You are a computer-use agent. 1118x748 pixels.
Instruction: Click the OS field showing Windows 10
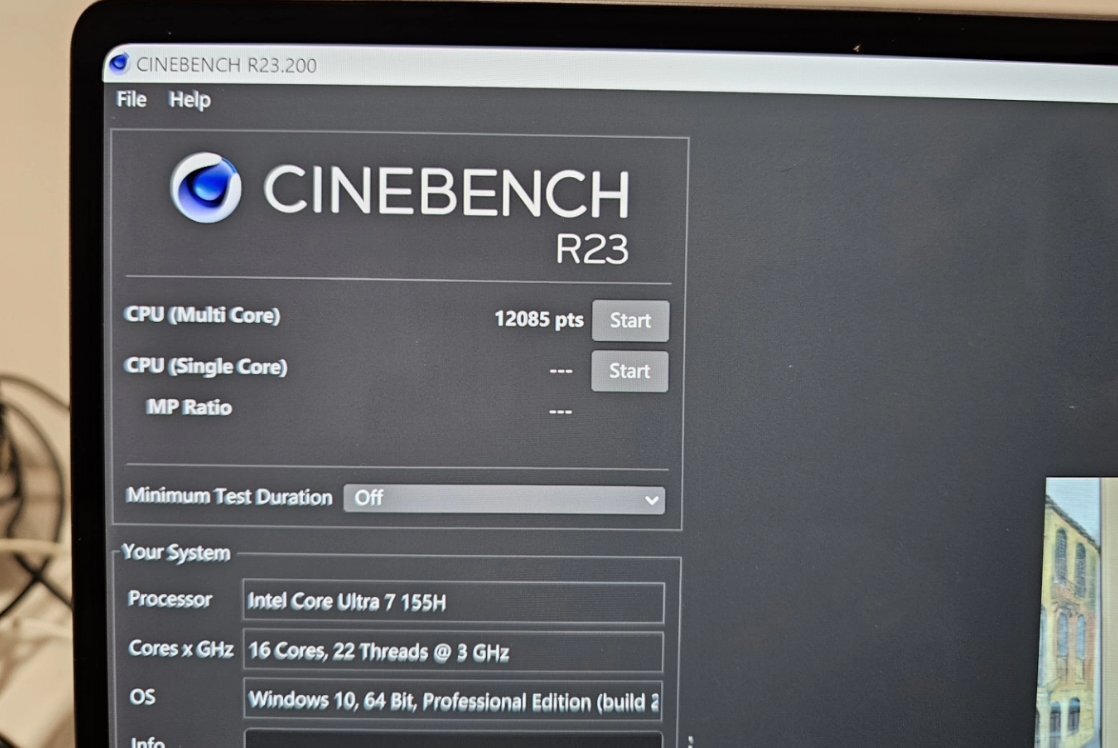[453, 700]
